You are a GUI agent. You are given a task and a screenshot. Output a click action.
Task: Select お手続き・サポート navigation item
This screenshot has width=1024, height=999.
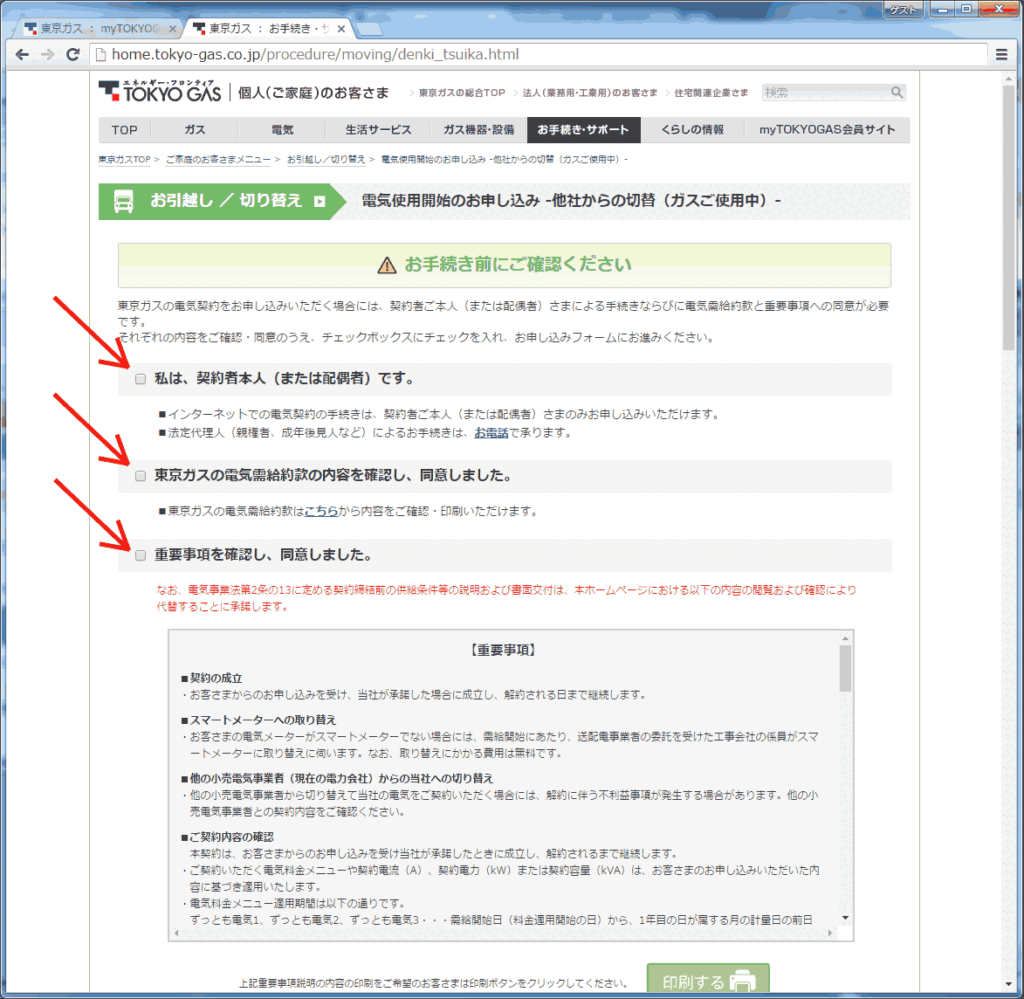583,130
